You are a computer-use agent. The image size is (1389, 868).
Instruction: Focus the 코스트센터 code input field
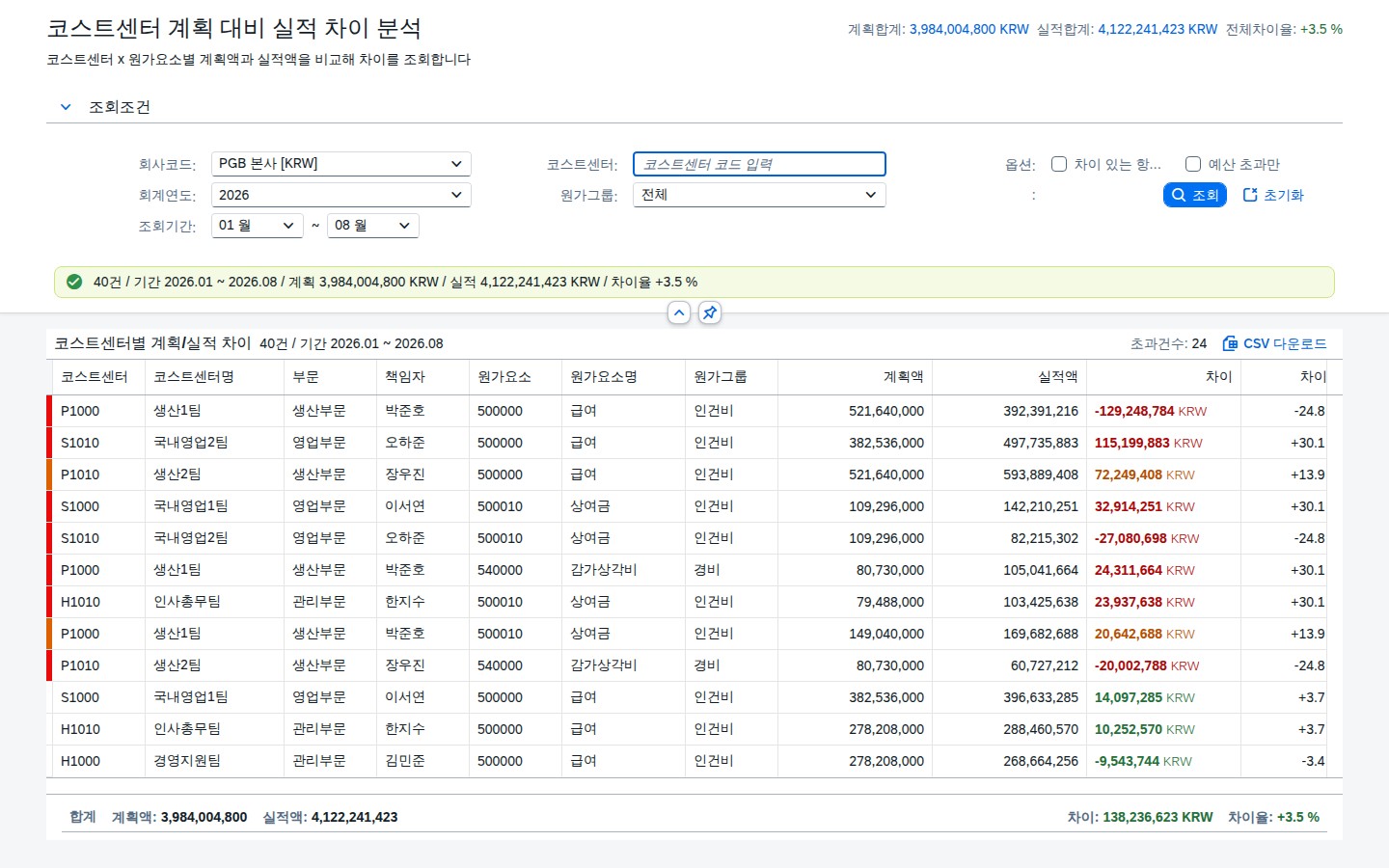759,164
